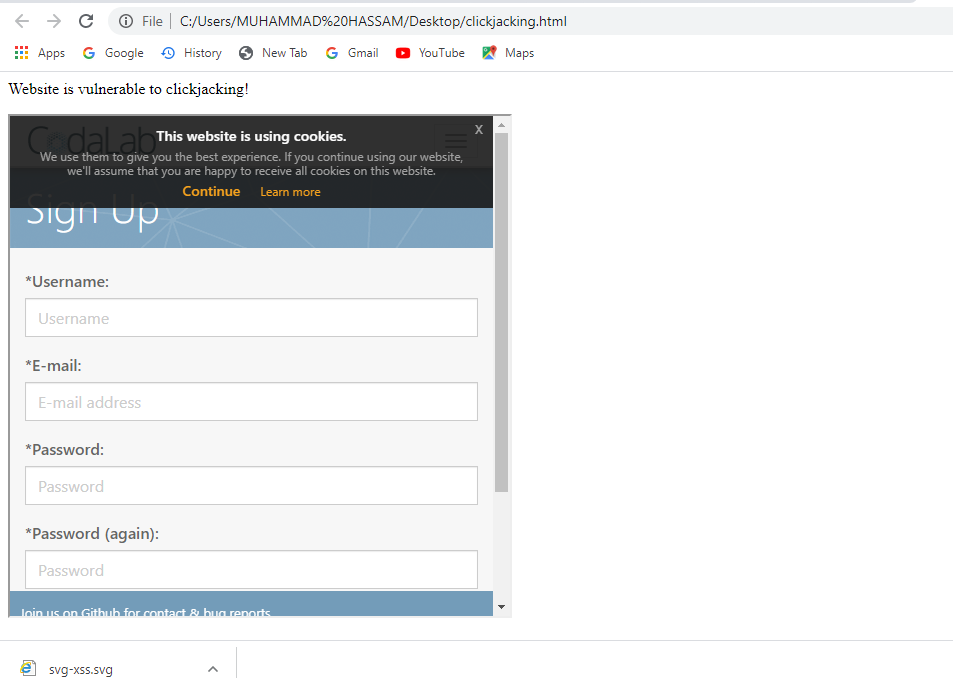Open the Gmail bookmark
953x678 pixels.
click(x=352, y=53)
